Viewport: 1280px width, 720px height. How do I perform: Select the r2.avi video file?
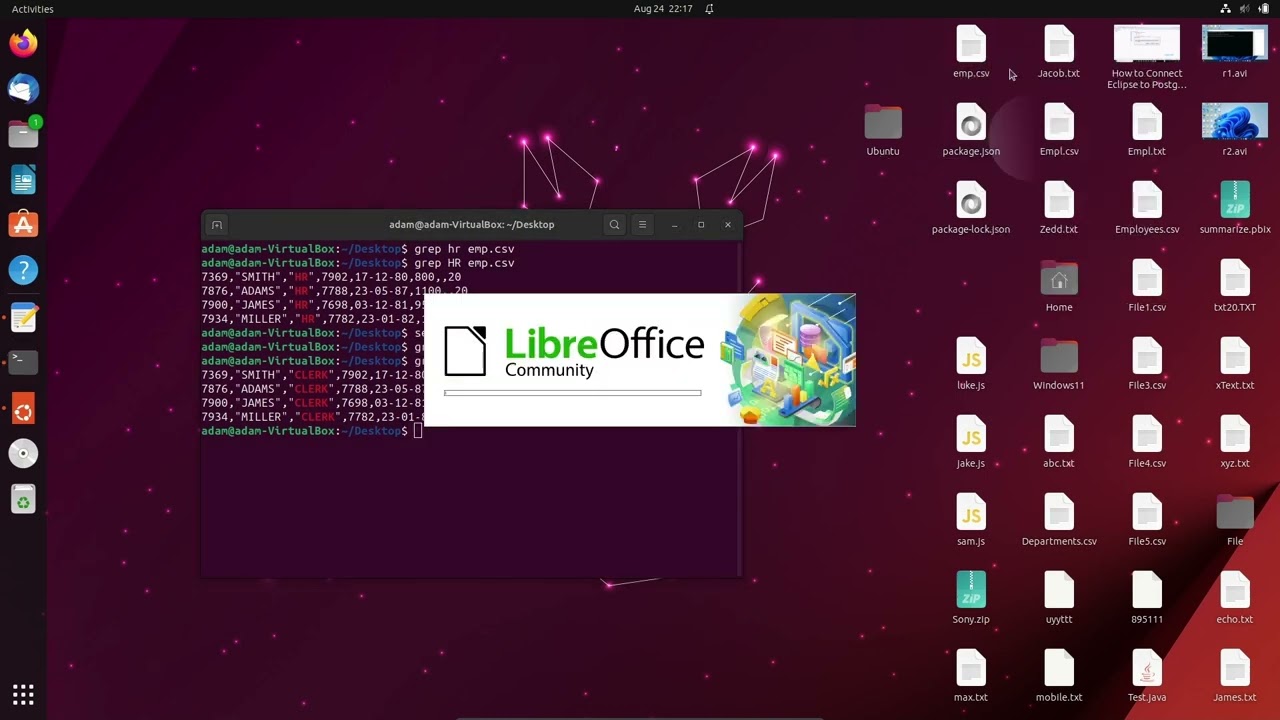point(1235,130)
